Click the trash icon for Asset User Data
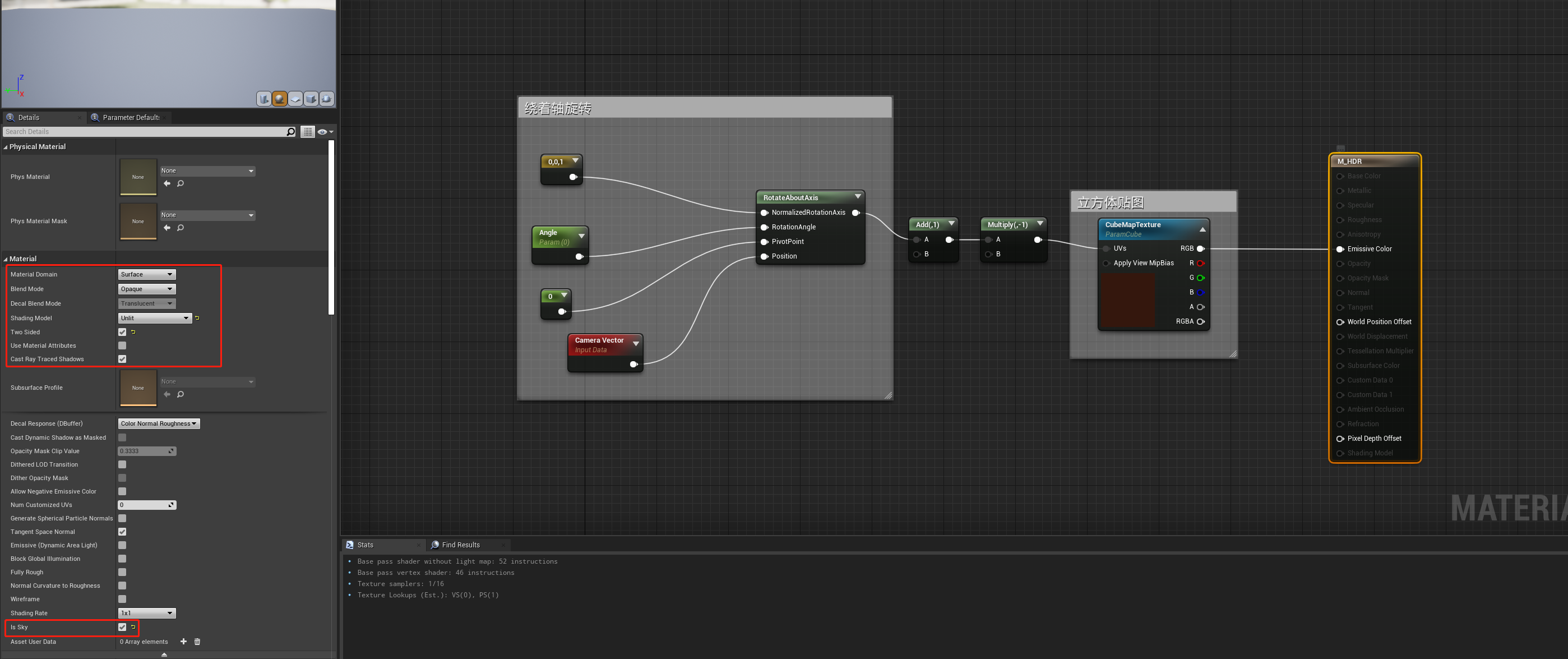 point(197,642)
